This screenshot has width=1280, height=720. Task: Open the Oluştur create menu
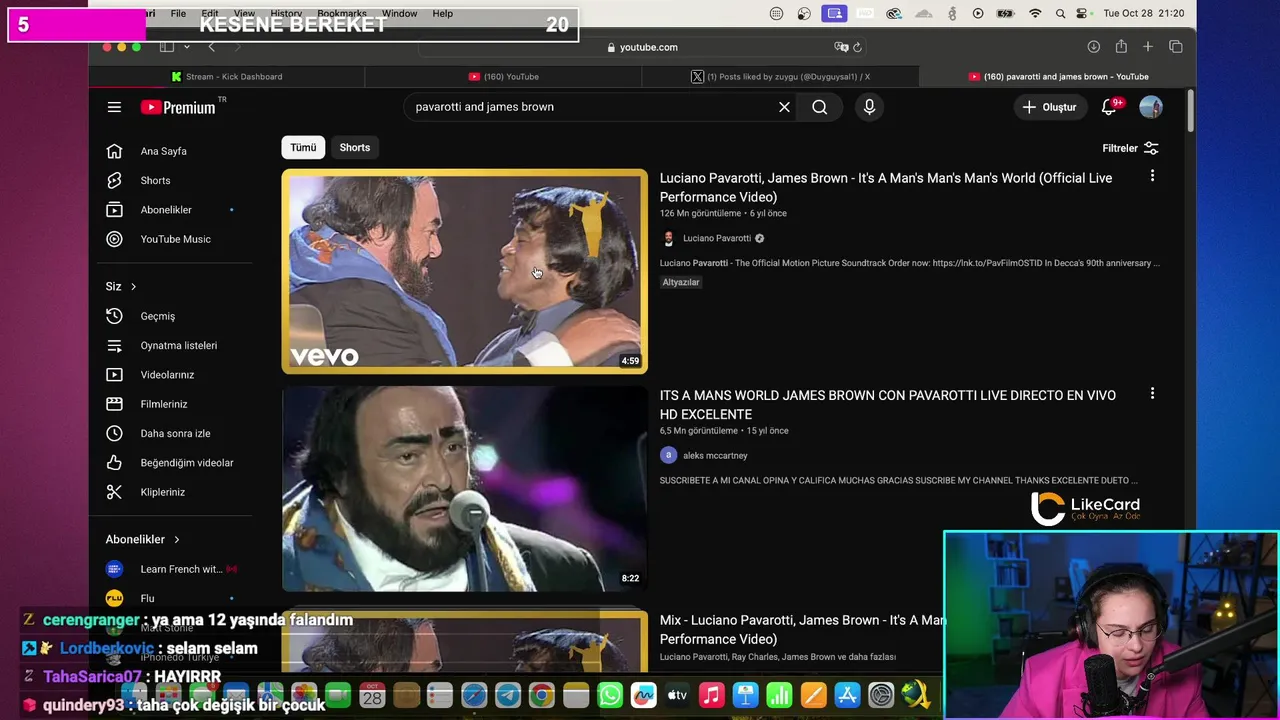click(x=1048, y=107)
